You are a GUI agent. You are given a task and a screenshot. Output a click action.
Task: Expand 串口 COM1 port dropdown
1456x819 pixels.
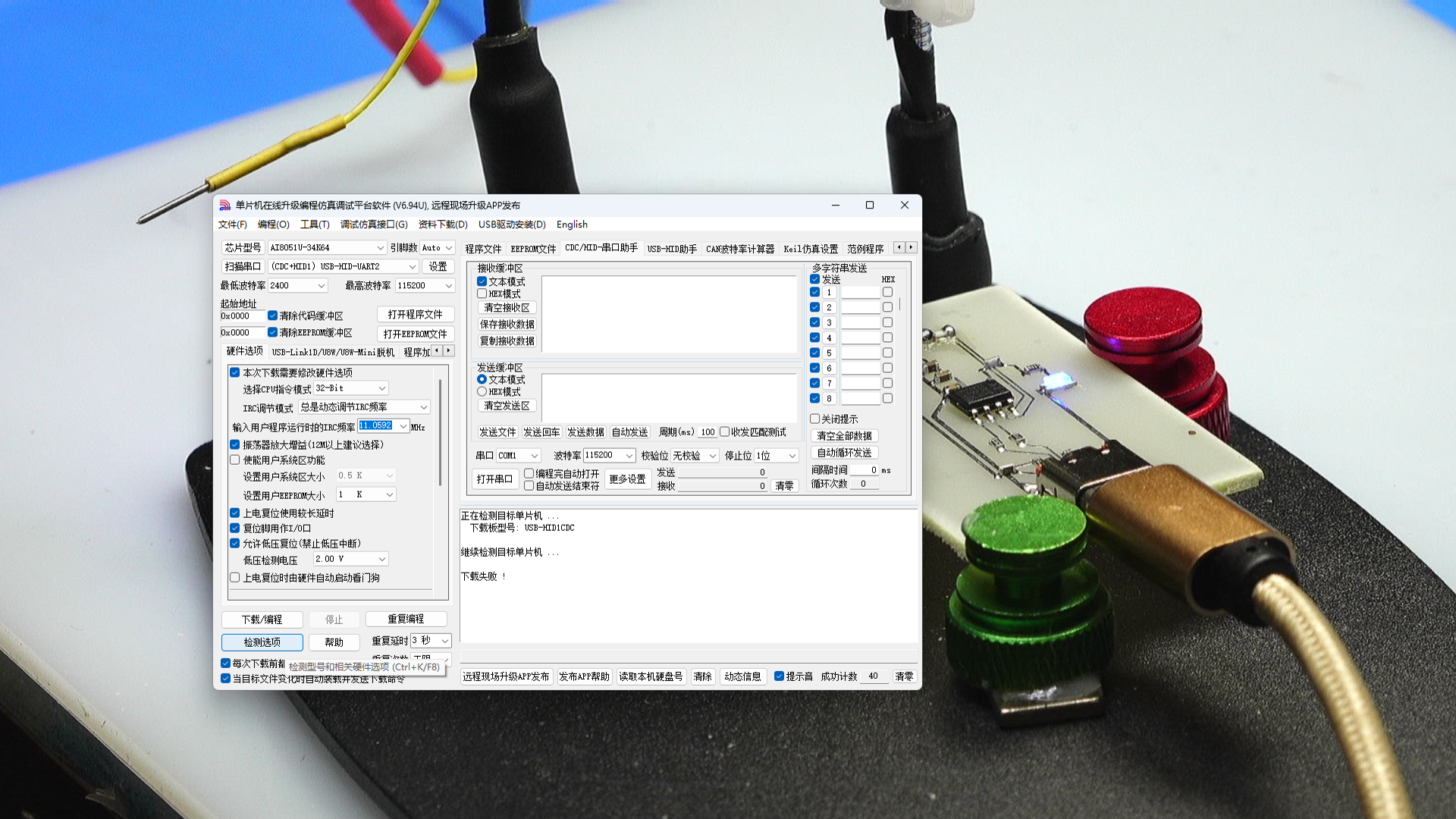pyautogui.click(x=534, y=456)
